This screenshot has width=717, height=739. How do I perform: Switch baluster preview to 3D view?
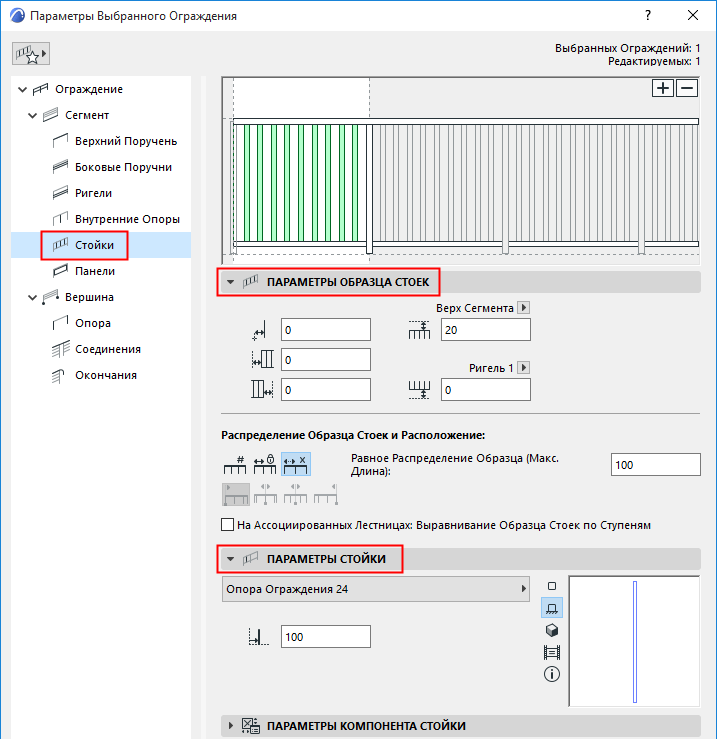552,630
